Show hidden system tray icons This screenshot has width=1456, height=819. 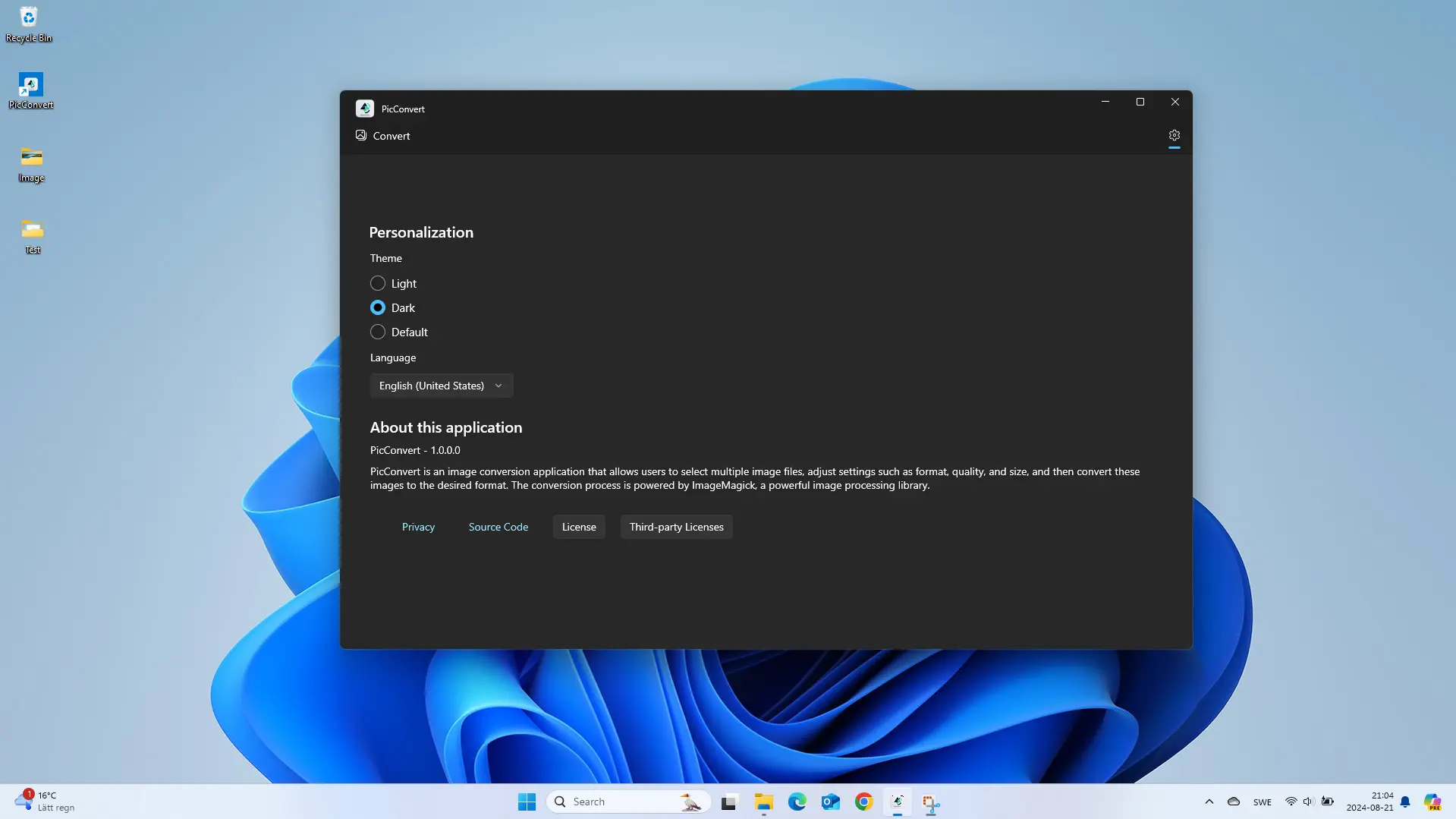[x=1209, y=802]
